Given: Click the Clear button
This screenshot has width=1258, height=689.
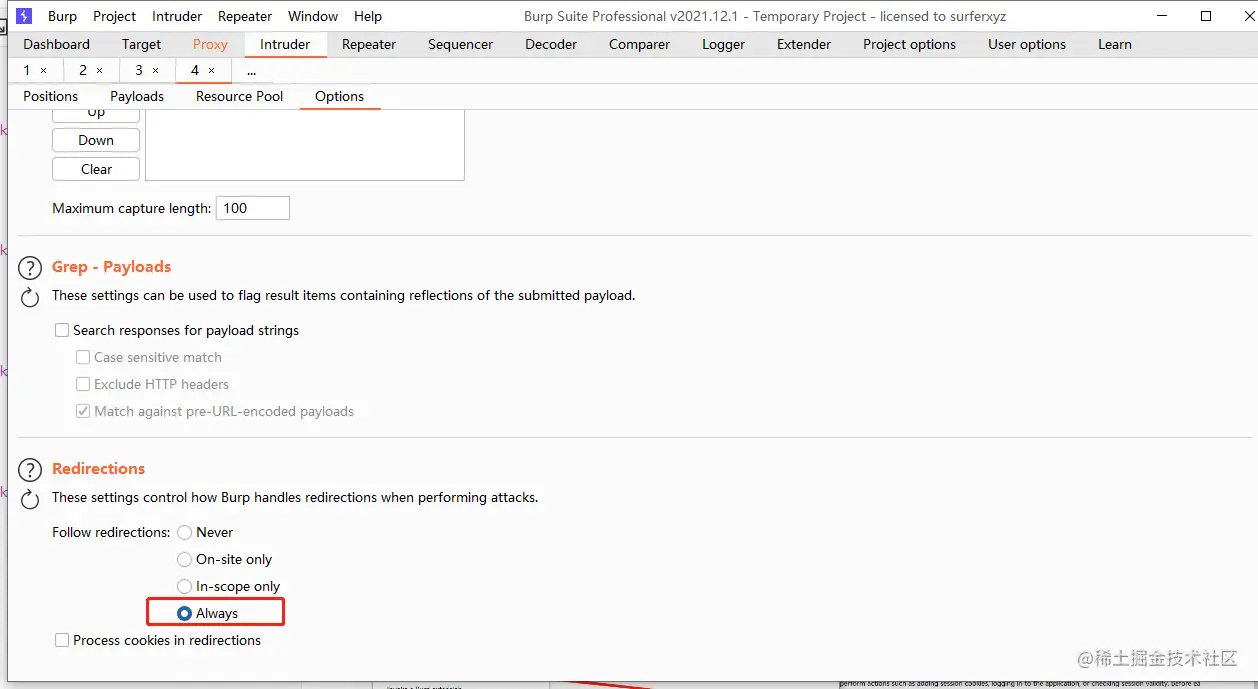Looking at the screenshot, I should (x=96, y=169).
